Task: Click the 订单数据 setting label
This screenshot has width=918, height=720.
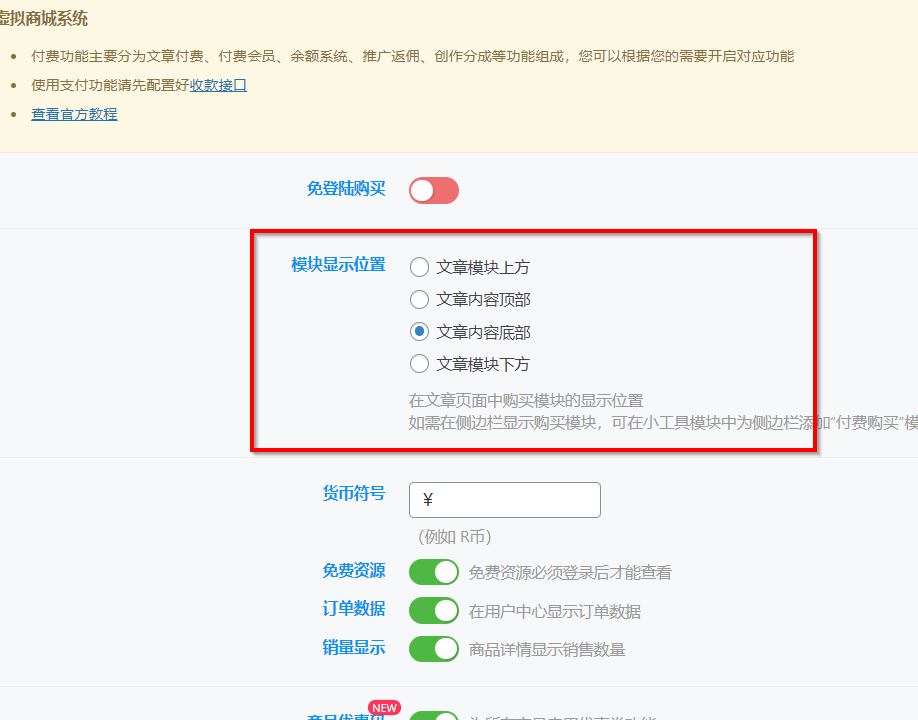Action: point(353,608)
